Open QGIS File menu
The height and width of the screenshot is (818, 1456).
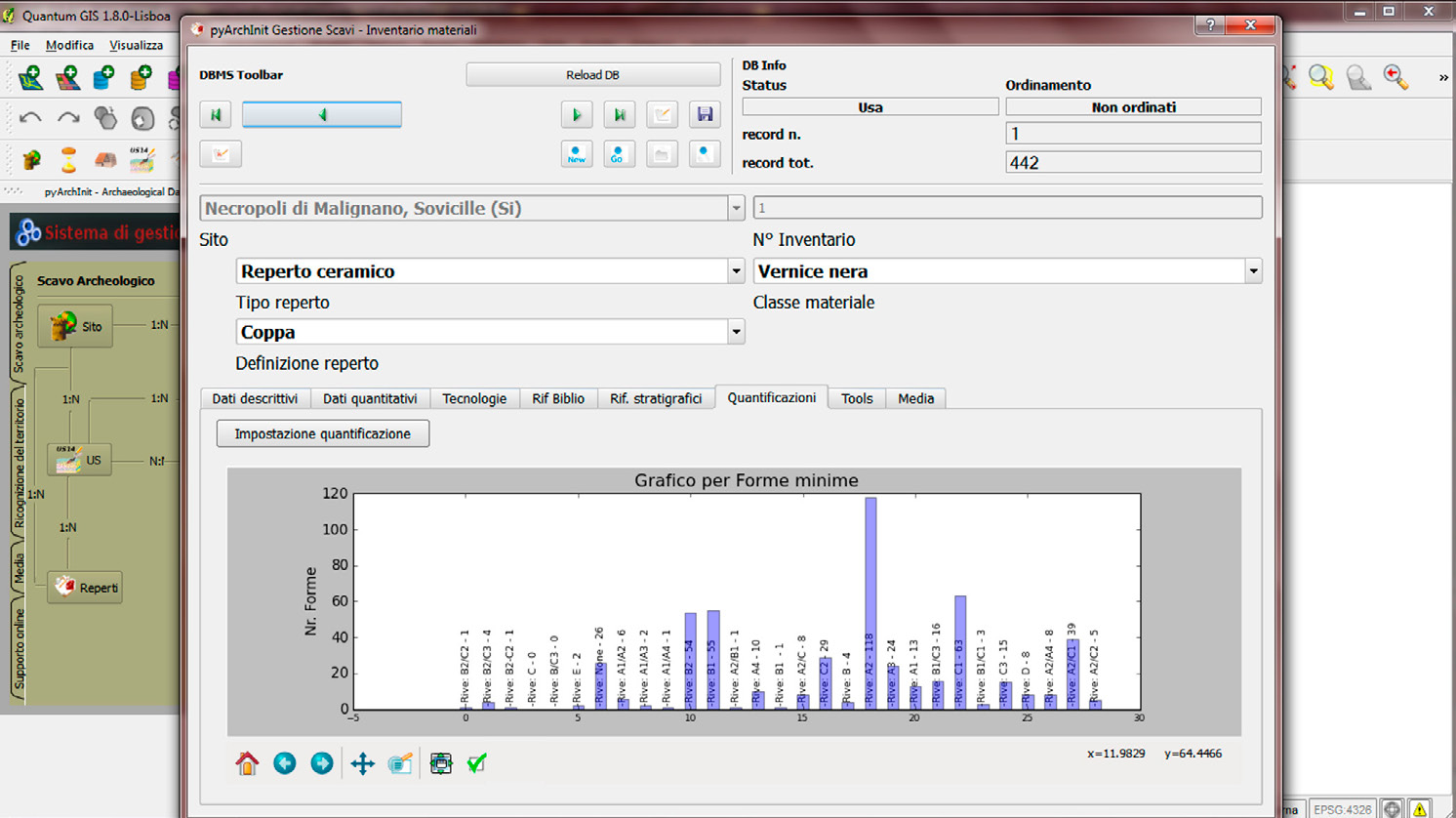click(x=20, y=45)
